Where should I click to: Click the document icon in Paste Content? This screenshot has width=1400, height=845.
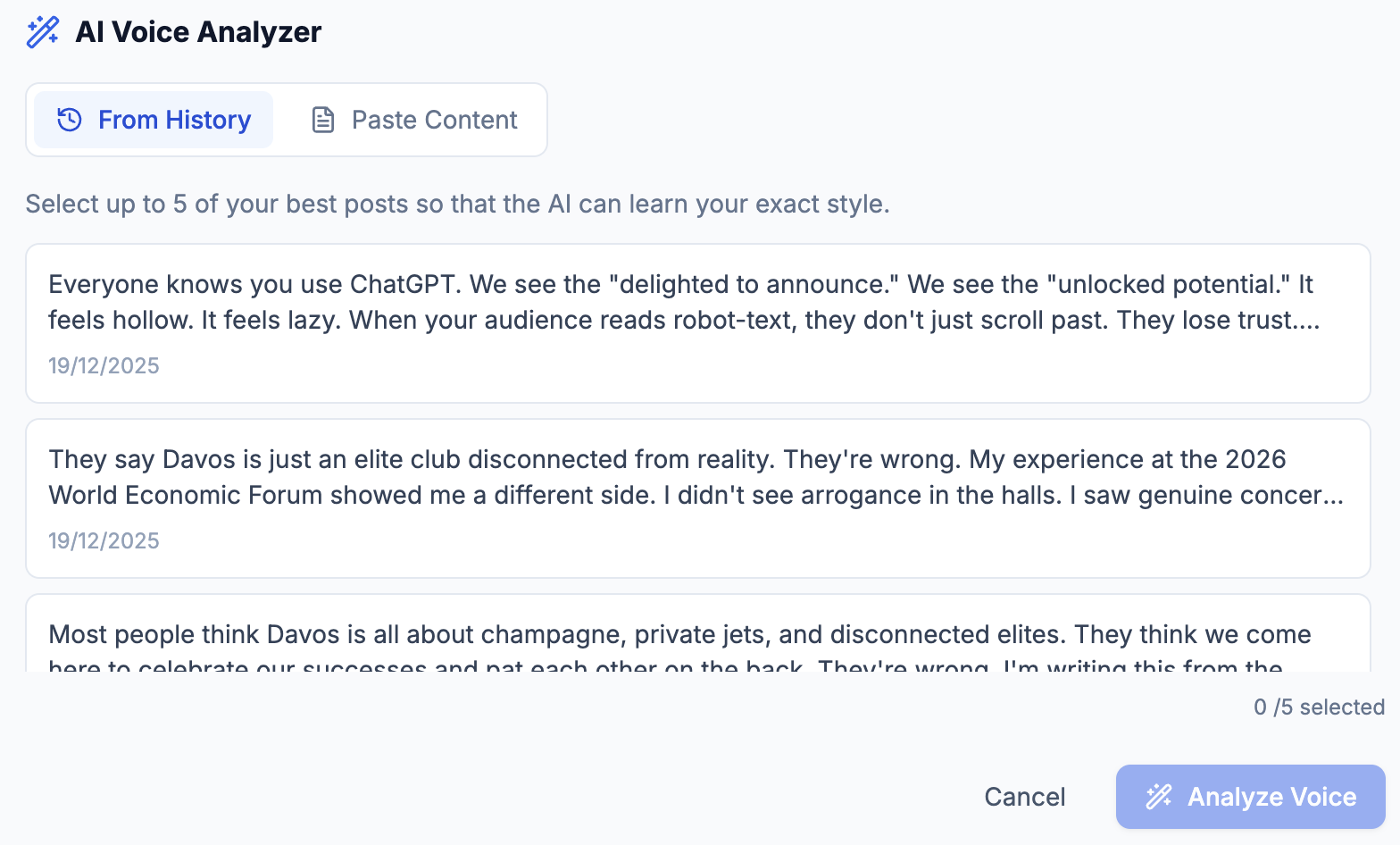[323, 120]
